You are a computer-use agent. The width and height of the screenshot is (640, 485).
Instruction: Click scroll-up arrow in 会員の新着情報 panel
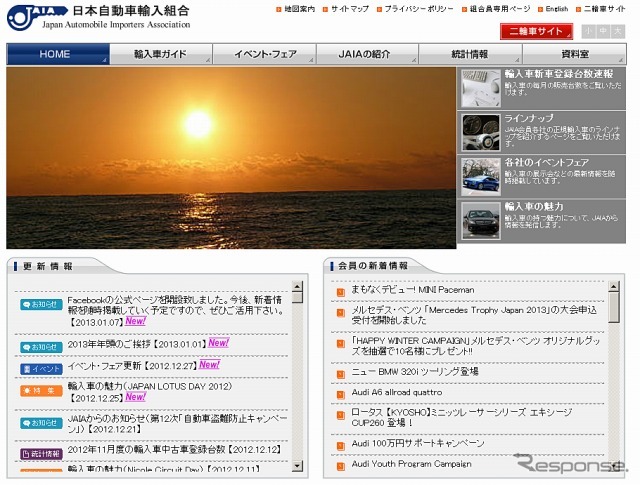(613, 286)
